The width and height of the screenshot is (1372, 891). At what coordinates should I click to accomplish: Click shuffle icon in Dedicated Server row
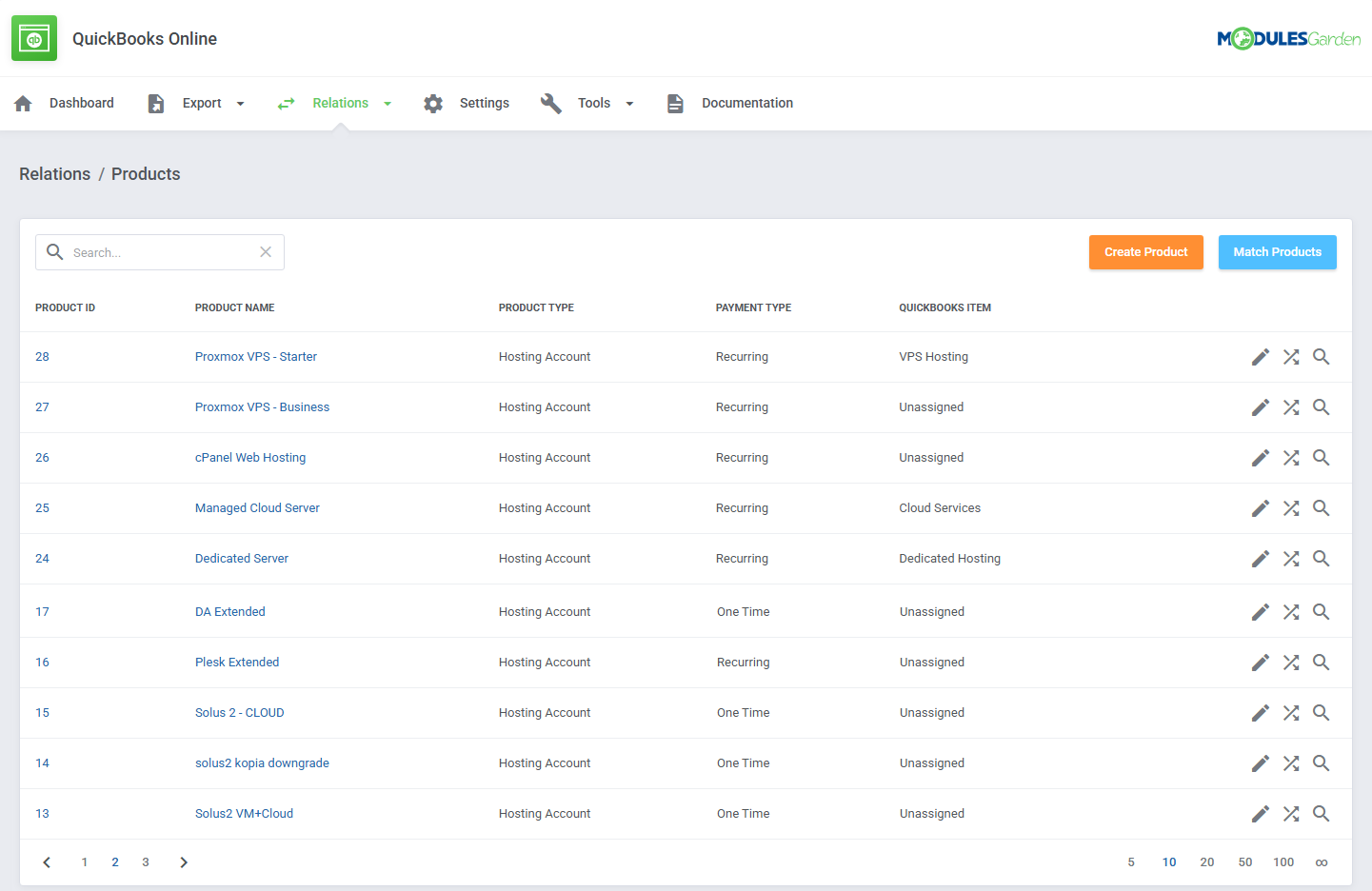pos(1291,559)
